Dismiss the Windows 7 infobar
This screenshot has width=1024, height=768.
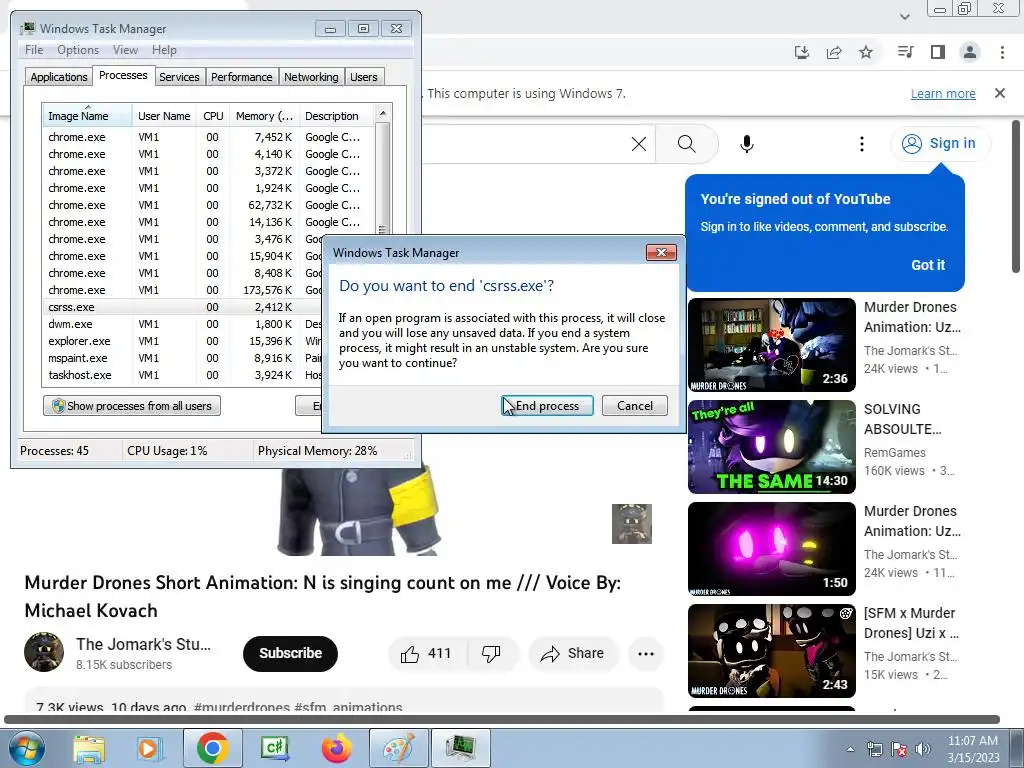tap(1000, 93)
